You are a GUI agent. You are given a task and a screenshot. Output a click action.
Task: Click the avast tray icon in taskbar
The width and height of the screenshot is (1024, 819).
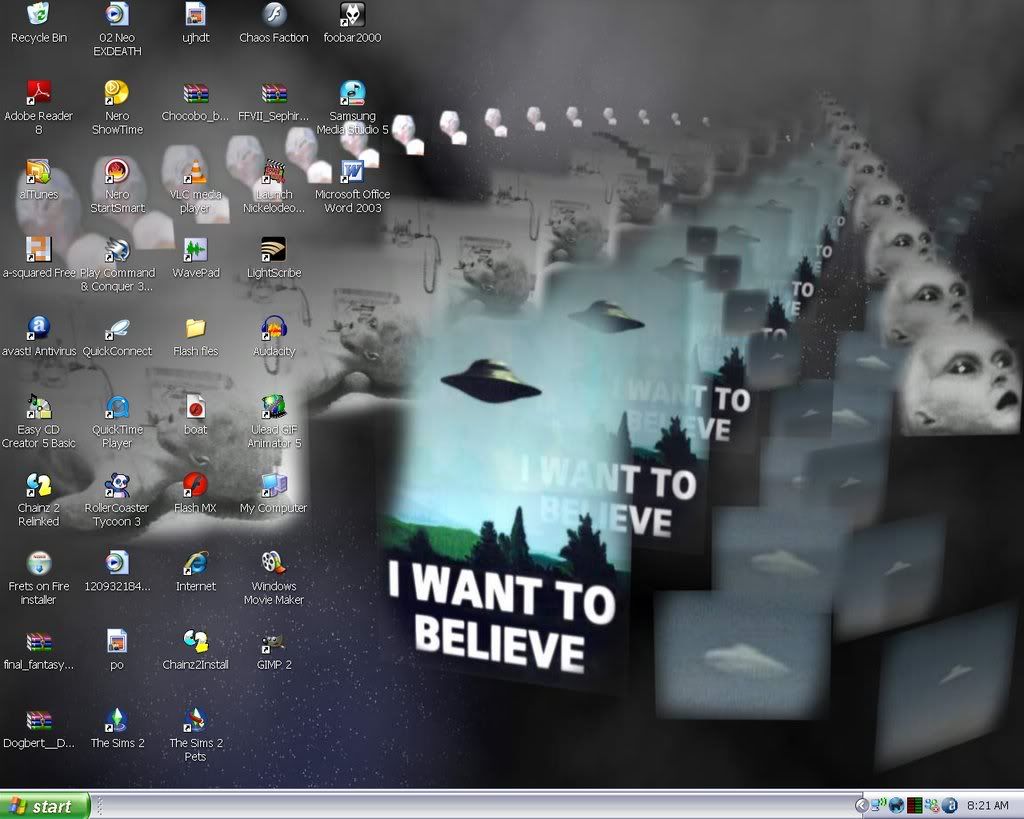950,806
